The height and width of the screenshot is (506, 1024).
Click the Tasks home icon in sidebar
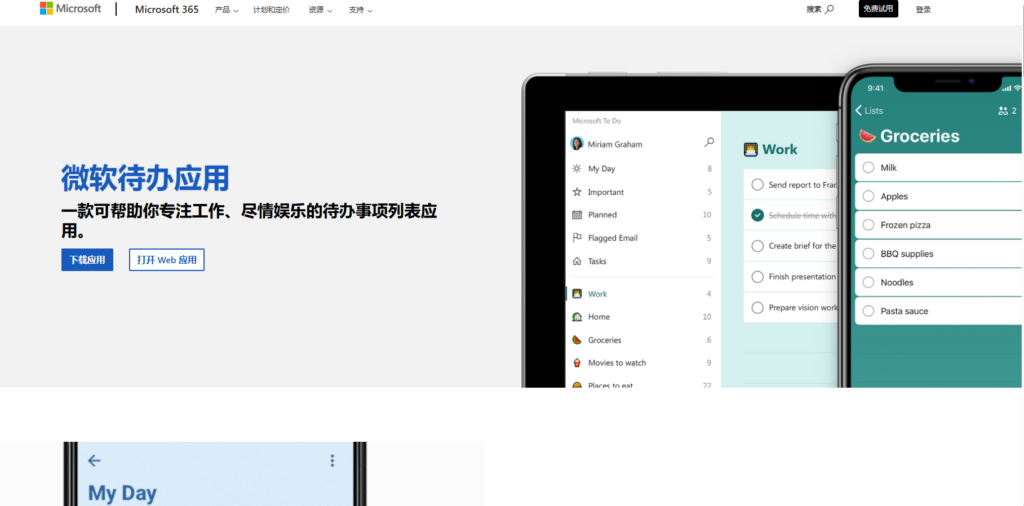tap(577, 261)
